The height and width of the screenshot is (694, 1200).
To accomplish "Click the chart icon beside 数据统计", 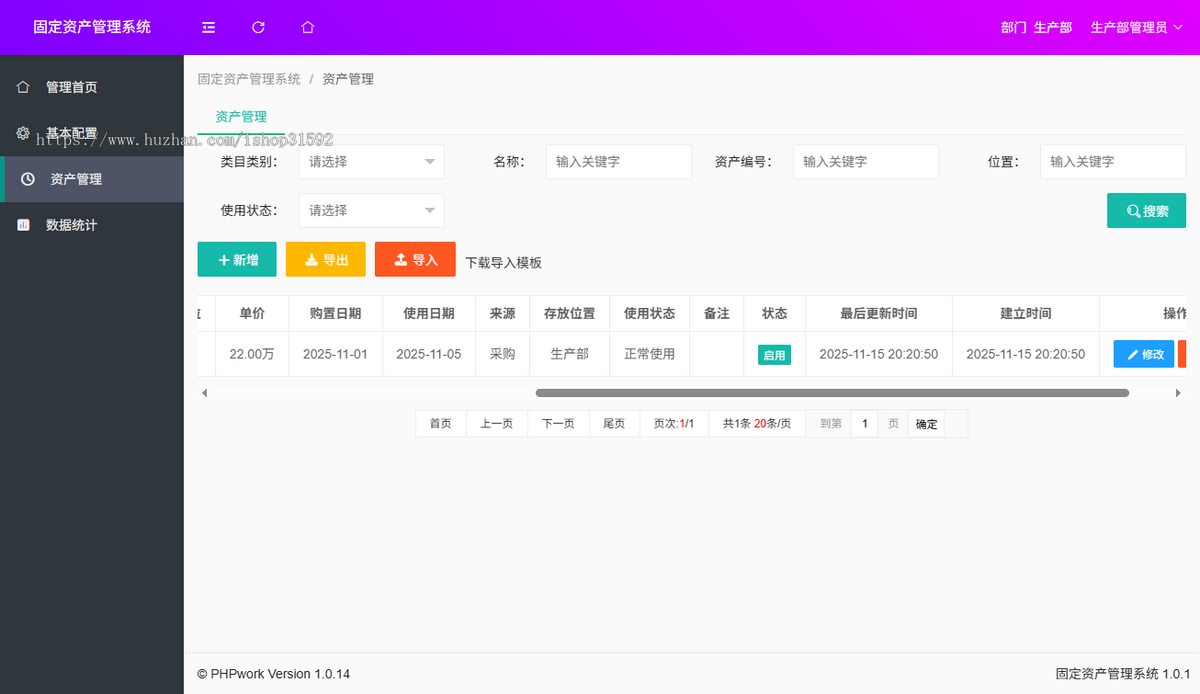I will click(22, 225).
